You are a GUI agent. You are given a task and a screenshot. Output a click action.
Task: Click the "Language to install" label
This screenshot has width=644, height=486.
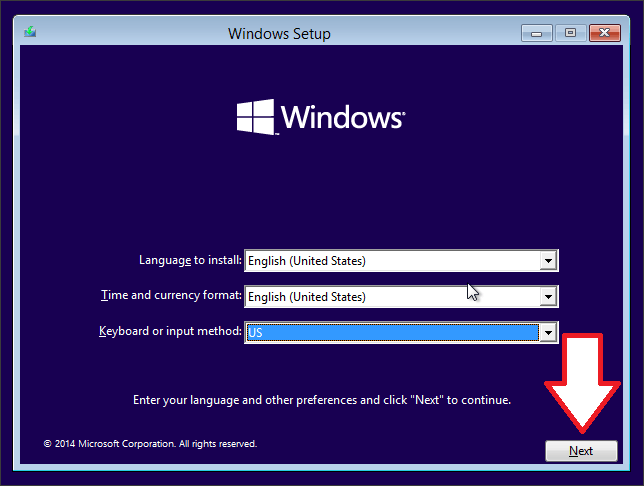(190, 260)
